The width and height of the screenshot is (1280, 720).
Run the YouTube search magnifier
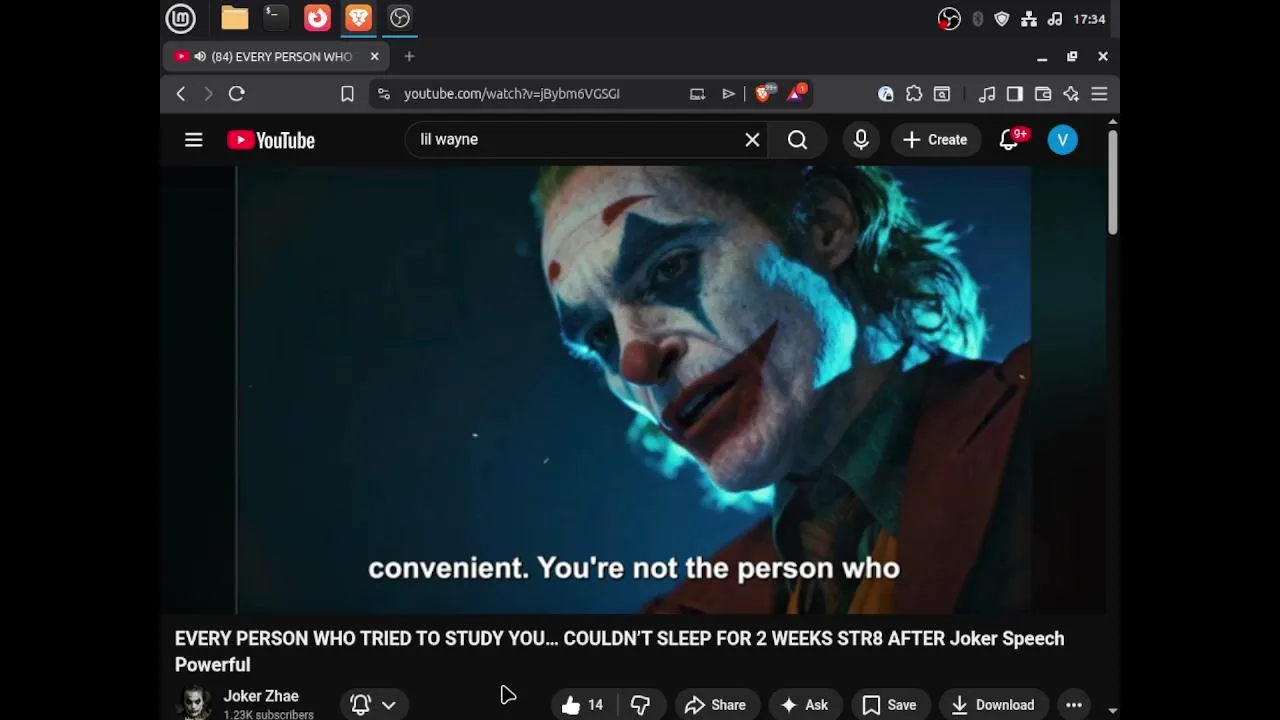pos(797,140)
